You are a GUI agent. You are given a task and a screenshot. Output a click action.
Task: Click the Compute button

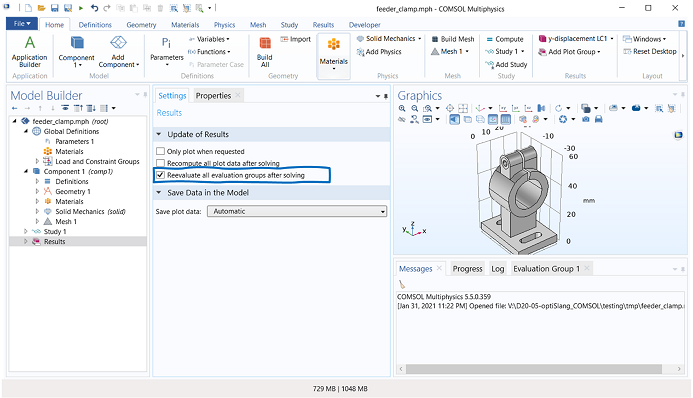(x=505, y=39)
